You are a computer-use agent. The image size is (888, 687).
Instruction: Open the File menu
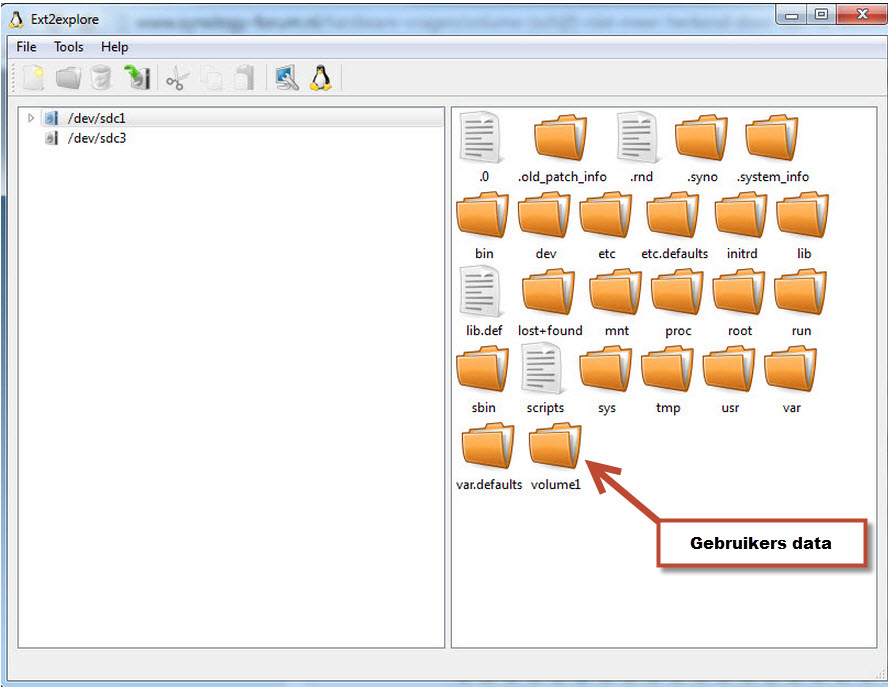[26, 47]
